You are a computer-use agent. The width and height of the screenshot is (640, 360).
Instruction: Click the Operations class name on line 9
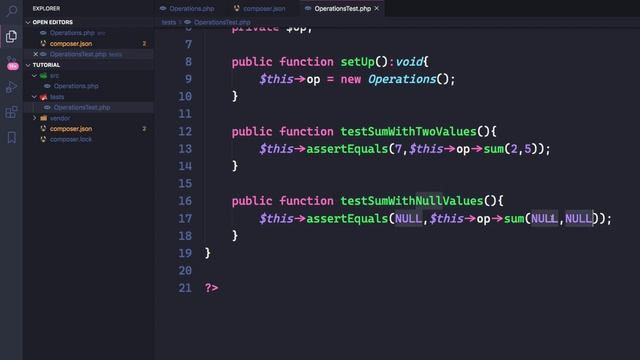pos(402,79)
